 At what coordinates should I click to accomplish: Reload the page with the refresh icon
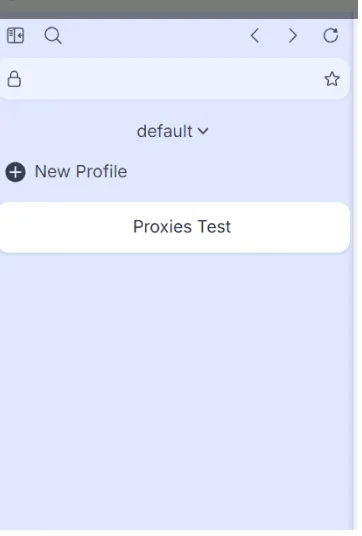(x=331, y=36)
